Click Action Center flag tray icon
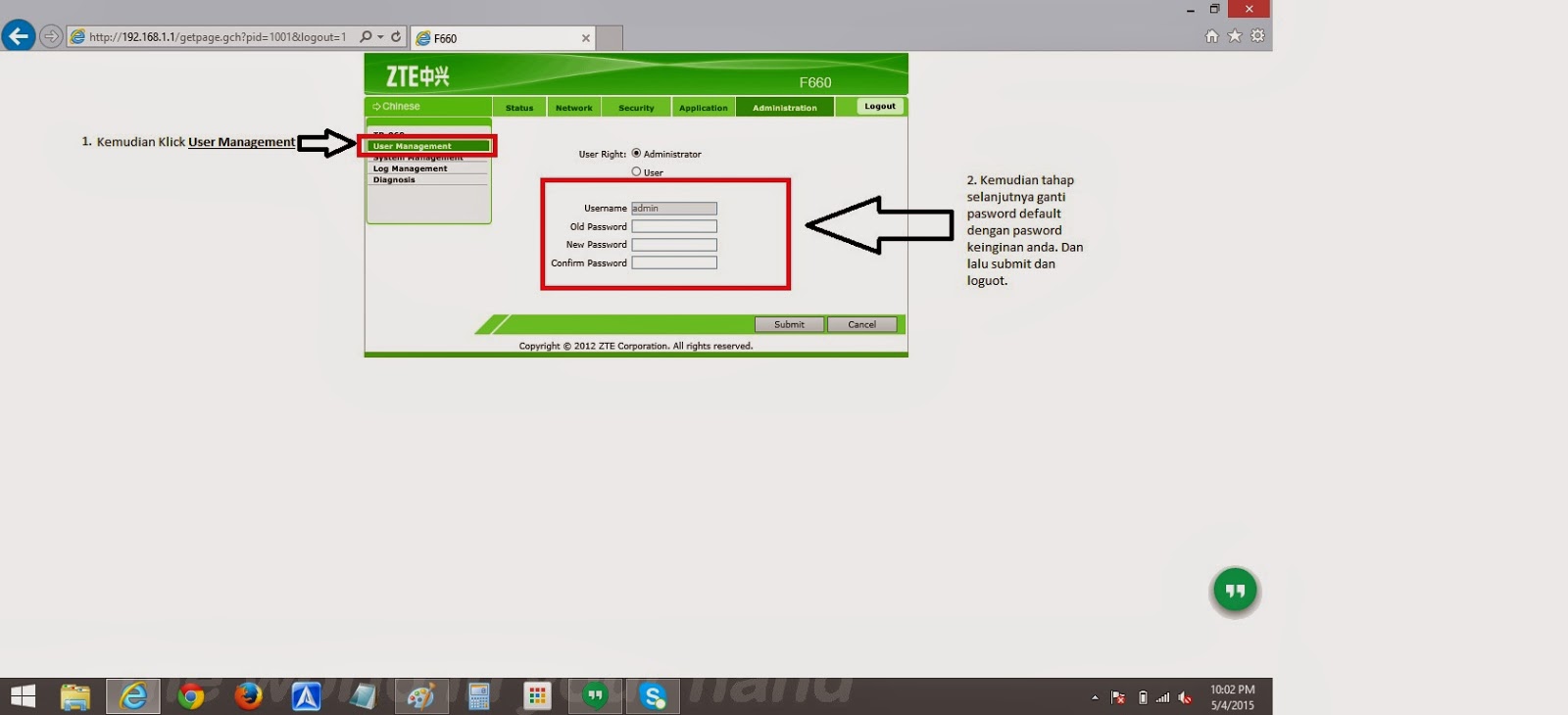The width and height of the screenshot is (1568, 715). 1117,697
